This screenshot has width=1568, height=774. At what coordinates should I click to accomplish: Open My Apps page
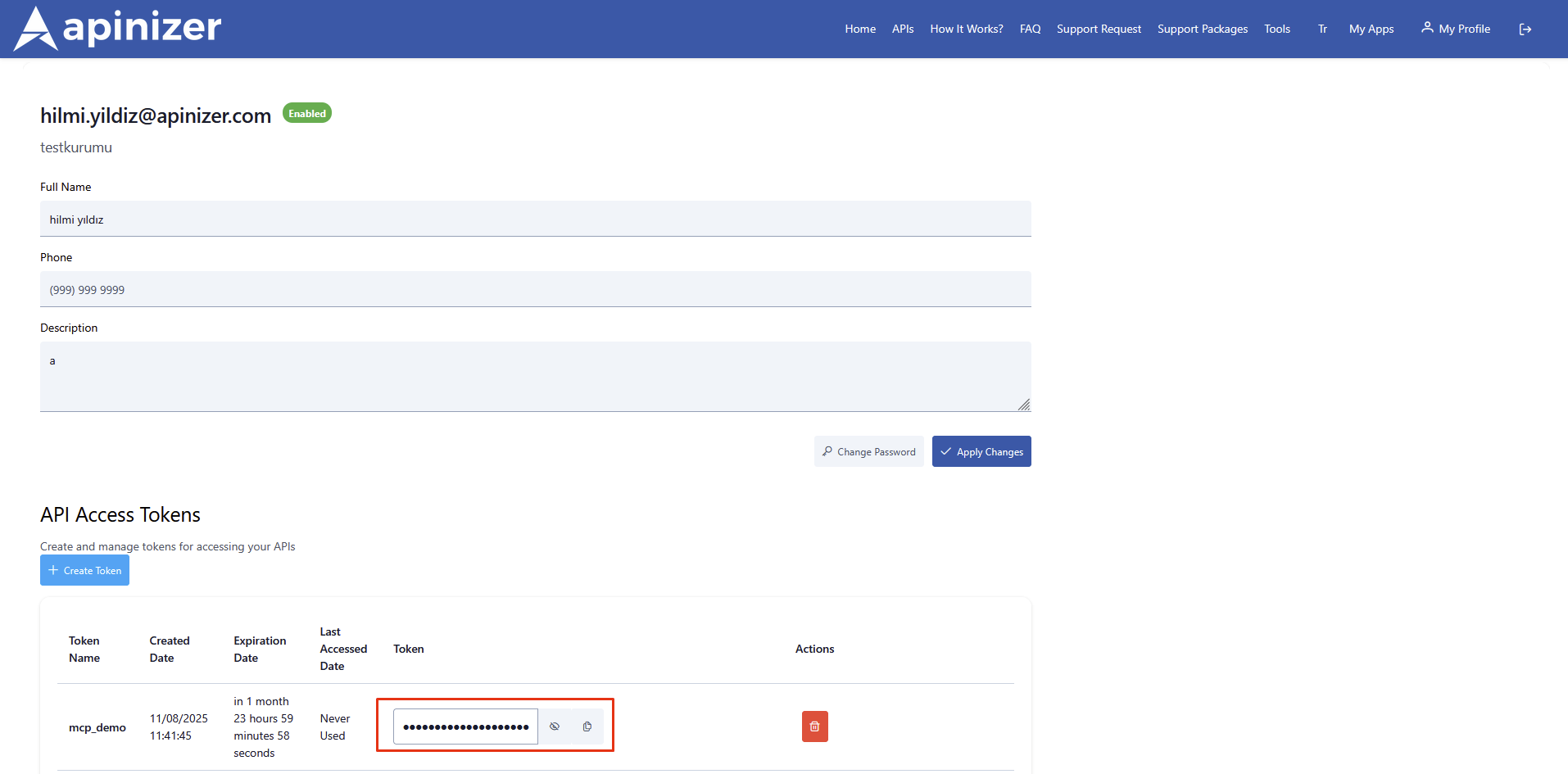coord(1371,29)
